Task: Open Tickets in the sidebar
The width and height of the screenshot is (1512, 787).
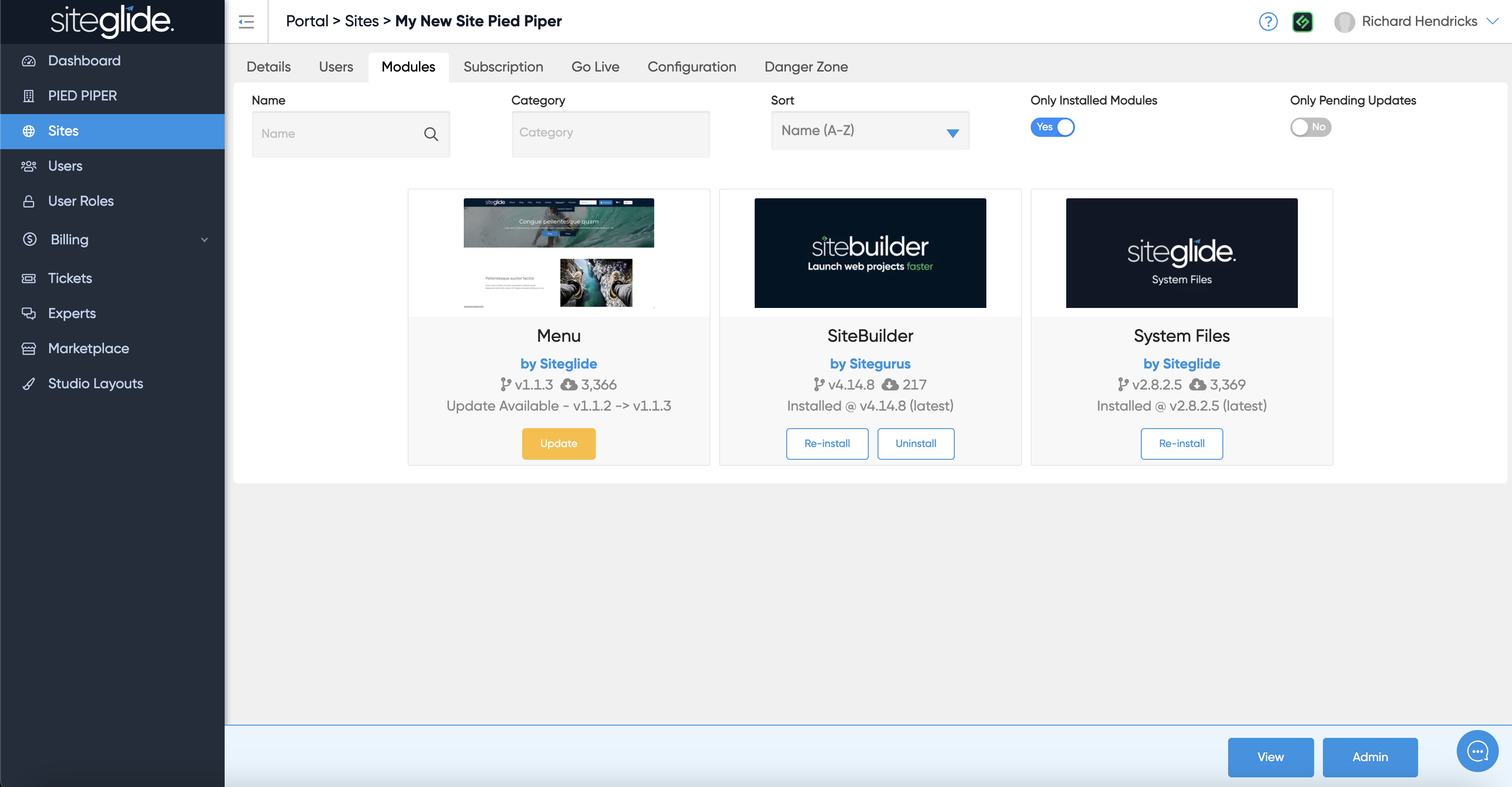Action: pos(70,278)
